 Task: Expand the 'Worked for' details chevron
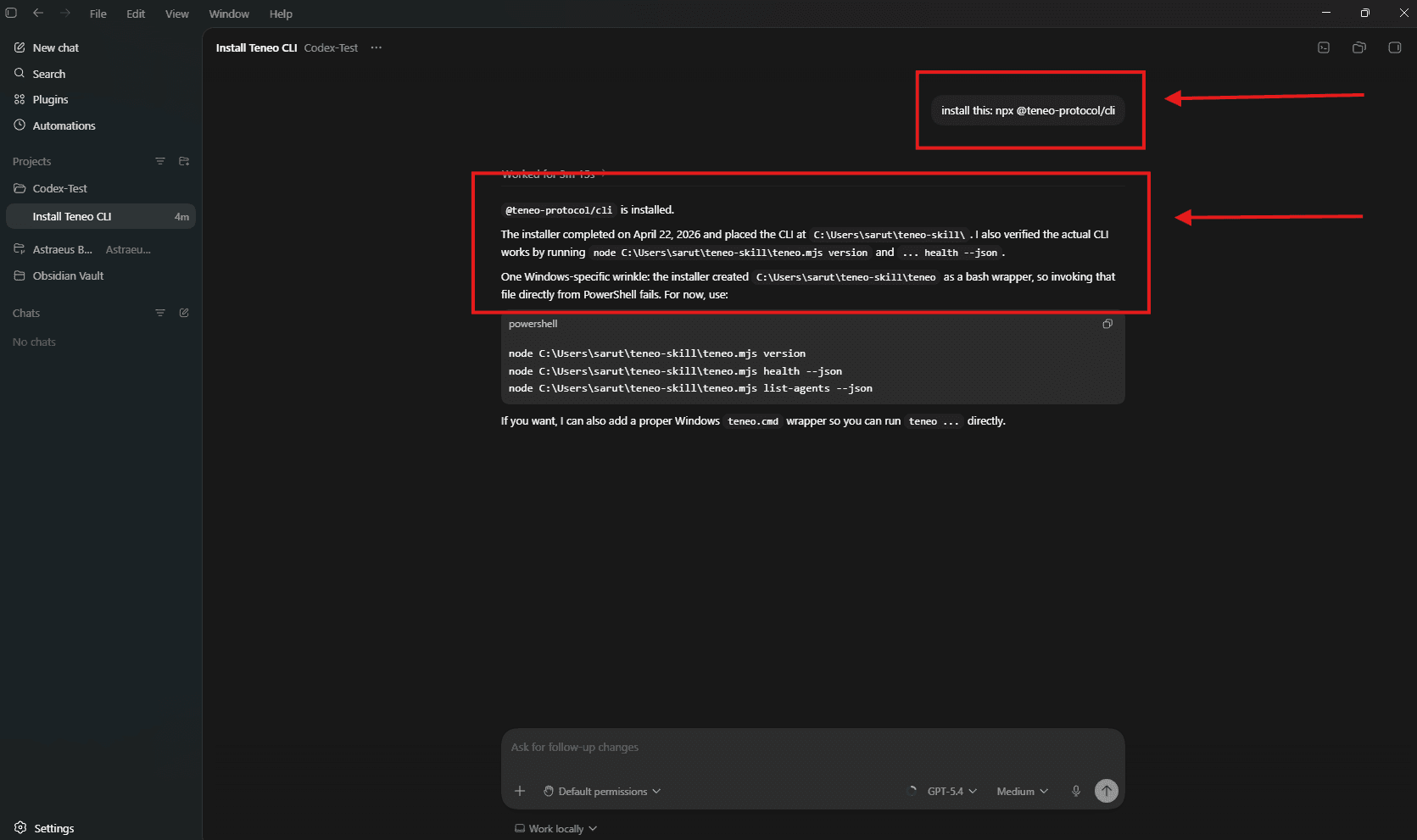(603, 174)
